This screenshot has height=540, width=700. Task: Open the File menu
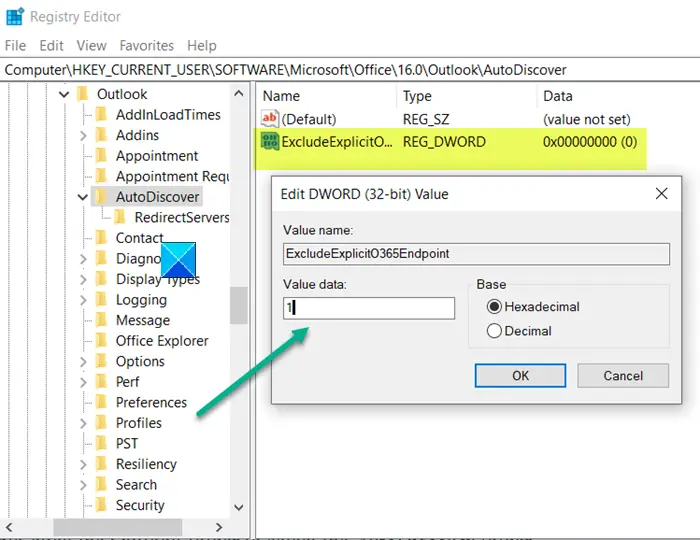[15, 46]
